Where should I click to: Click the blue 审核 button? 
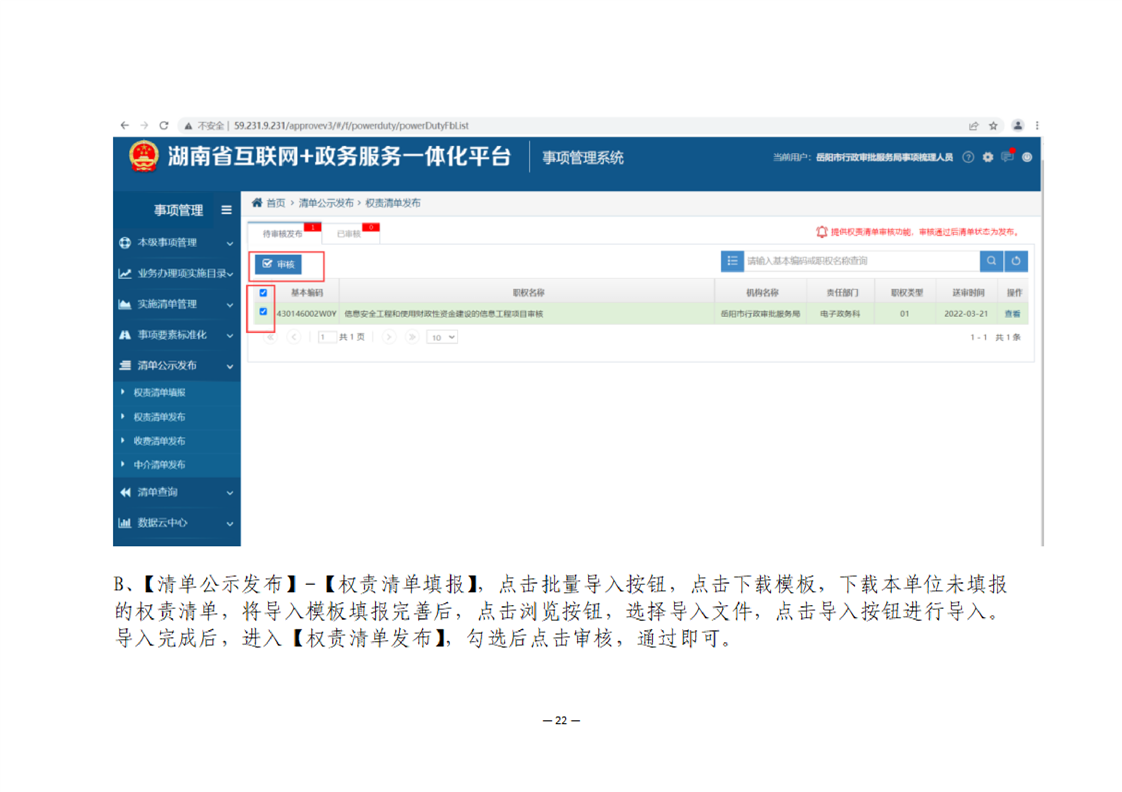click(x=279, y=264)
